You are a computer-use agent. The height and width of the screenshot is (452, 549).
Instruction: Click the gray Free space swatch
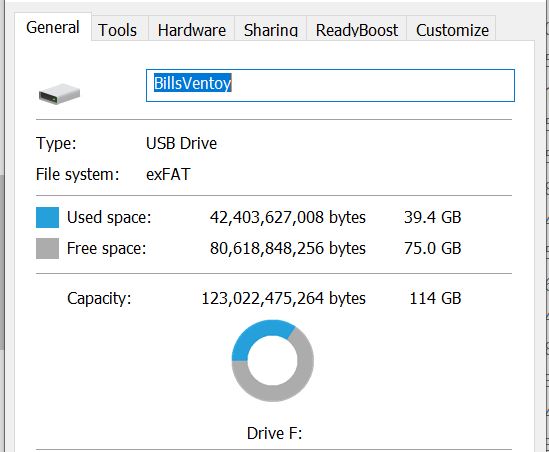(x=47, y=248)
